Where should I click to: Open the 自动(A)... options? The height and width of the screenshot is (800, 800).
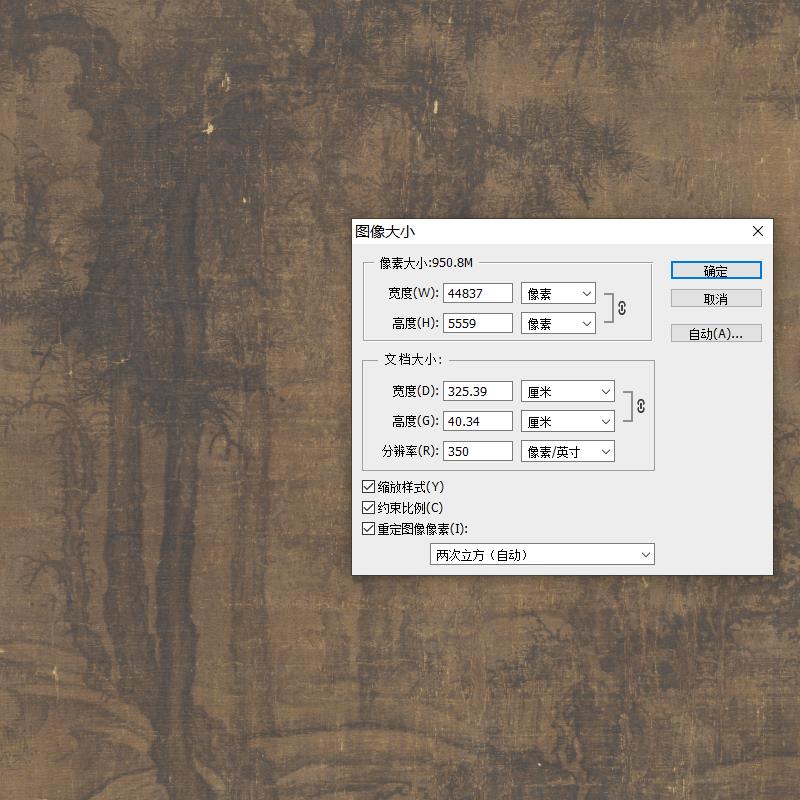pos(716,333)
